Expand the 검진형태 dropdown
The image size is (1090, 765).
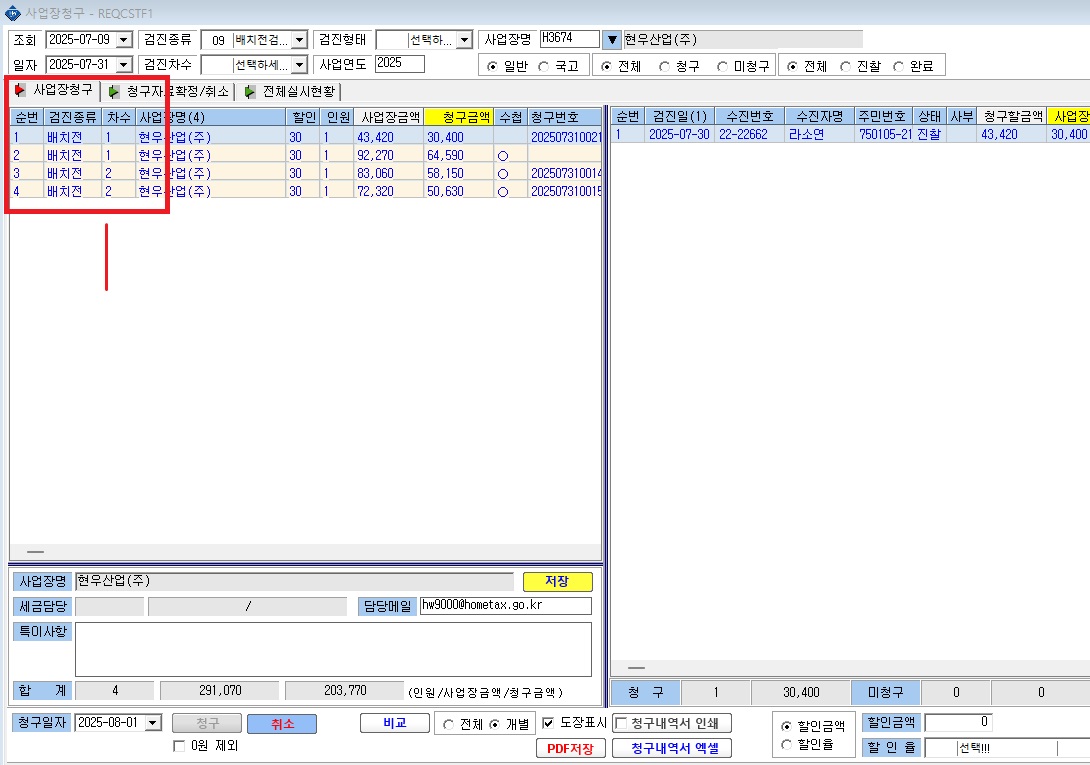(x=465, y=40)
